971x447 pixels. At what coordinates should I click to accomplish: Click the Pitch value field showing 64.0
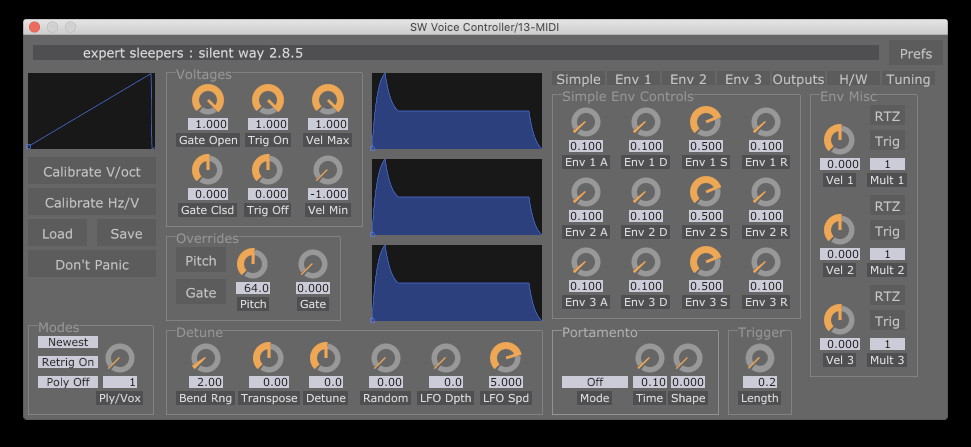point(252,288)
